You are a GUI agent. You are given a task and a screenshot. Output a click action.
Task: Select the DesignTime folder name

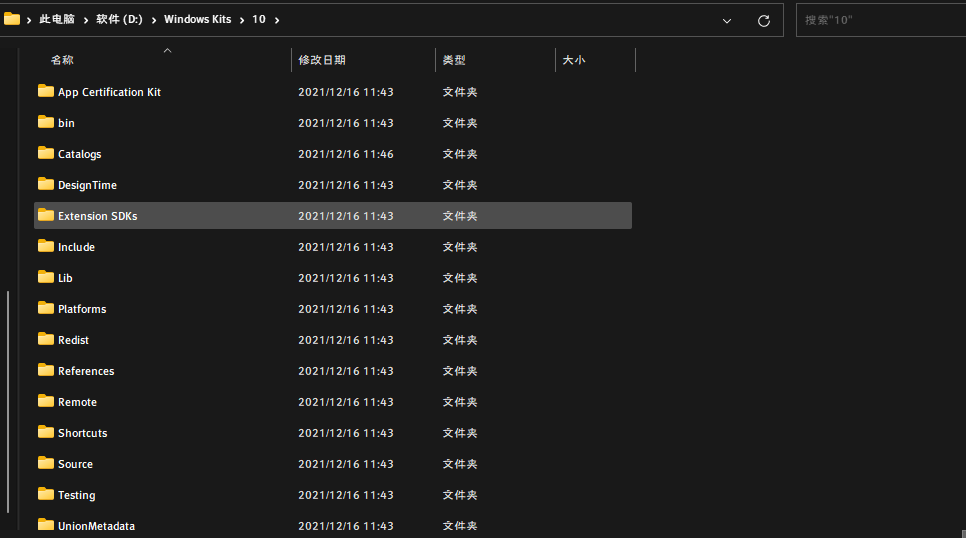tap(87, 185)
